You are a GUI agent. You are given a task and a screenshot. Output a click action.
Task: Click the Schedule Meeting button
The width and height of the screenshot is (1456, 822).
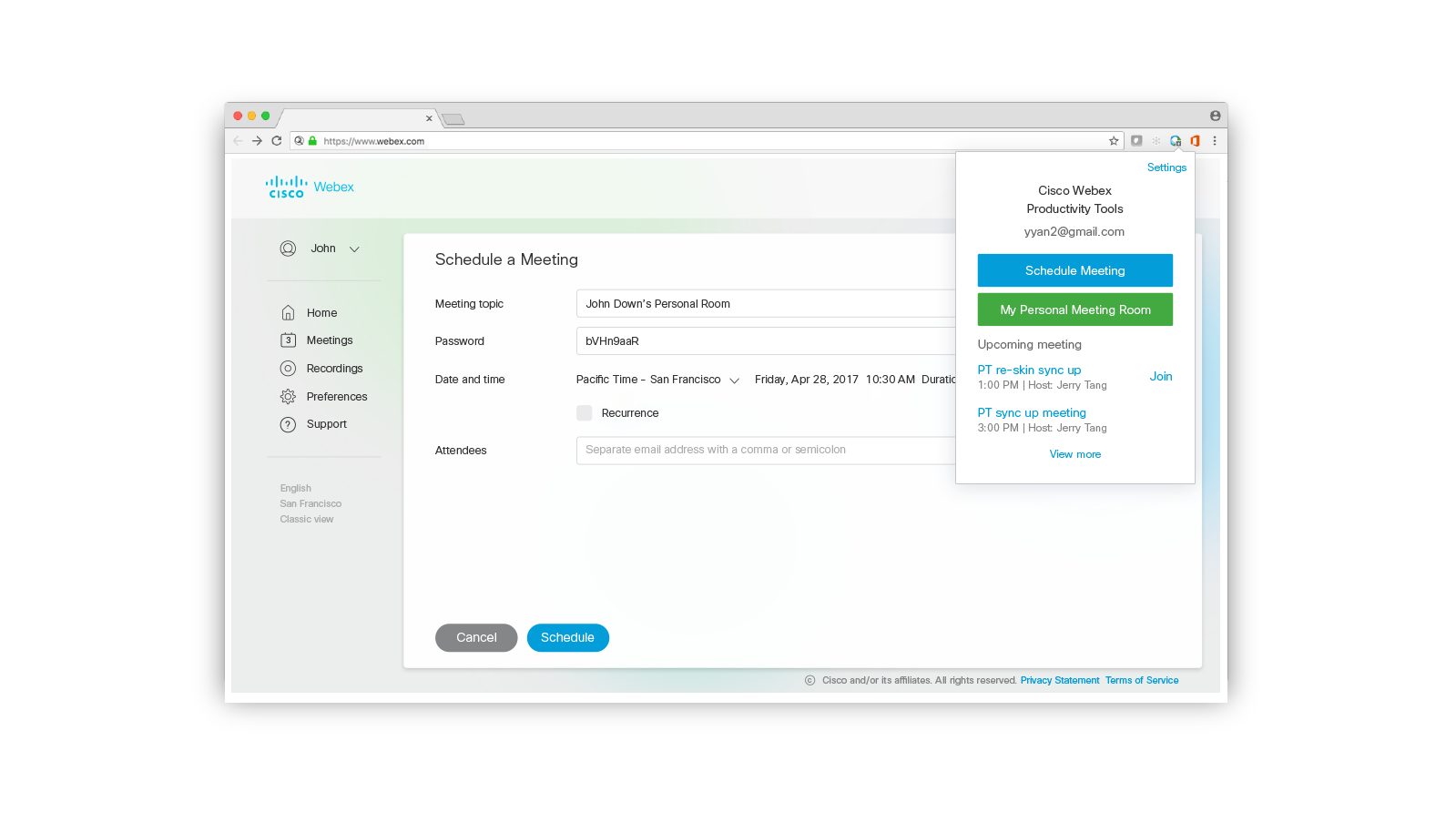(x=1075, y=270)
